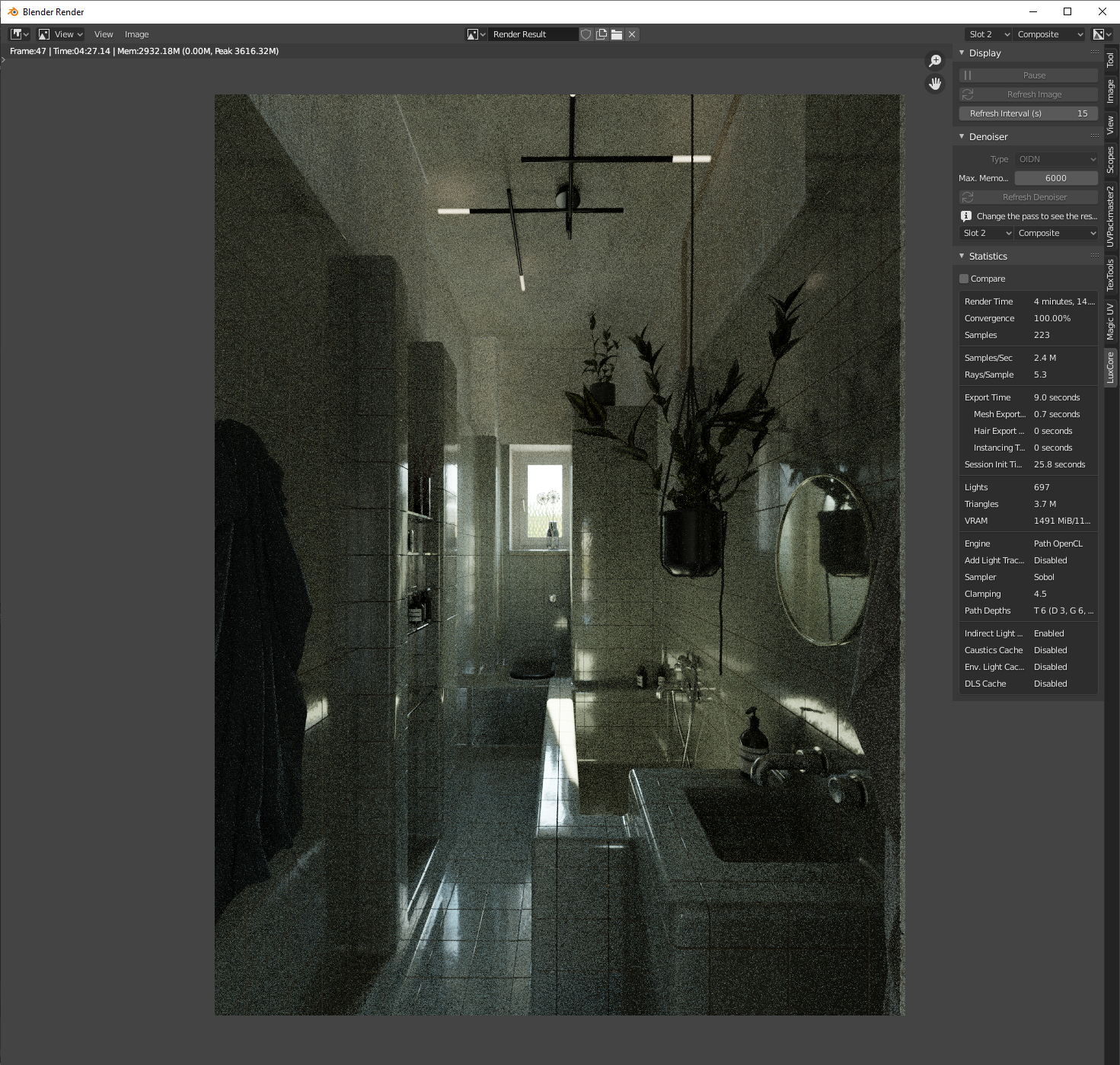Viewport: 1120px width, 1065px height.
Task: Open the editor type selector icon
Action: pos(19,34)
